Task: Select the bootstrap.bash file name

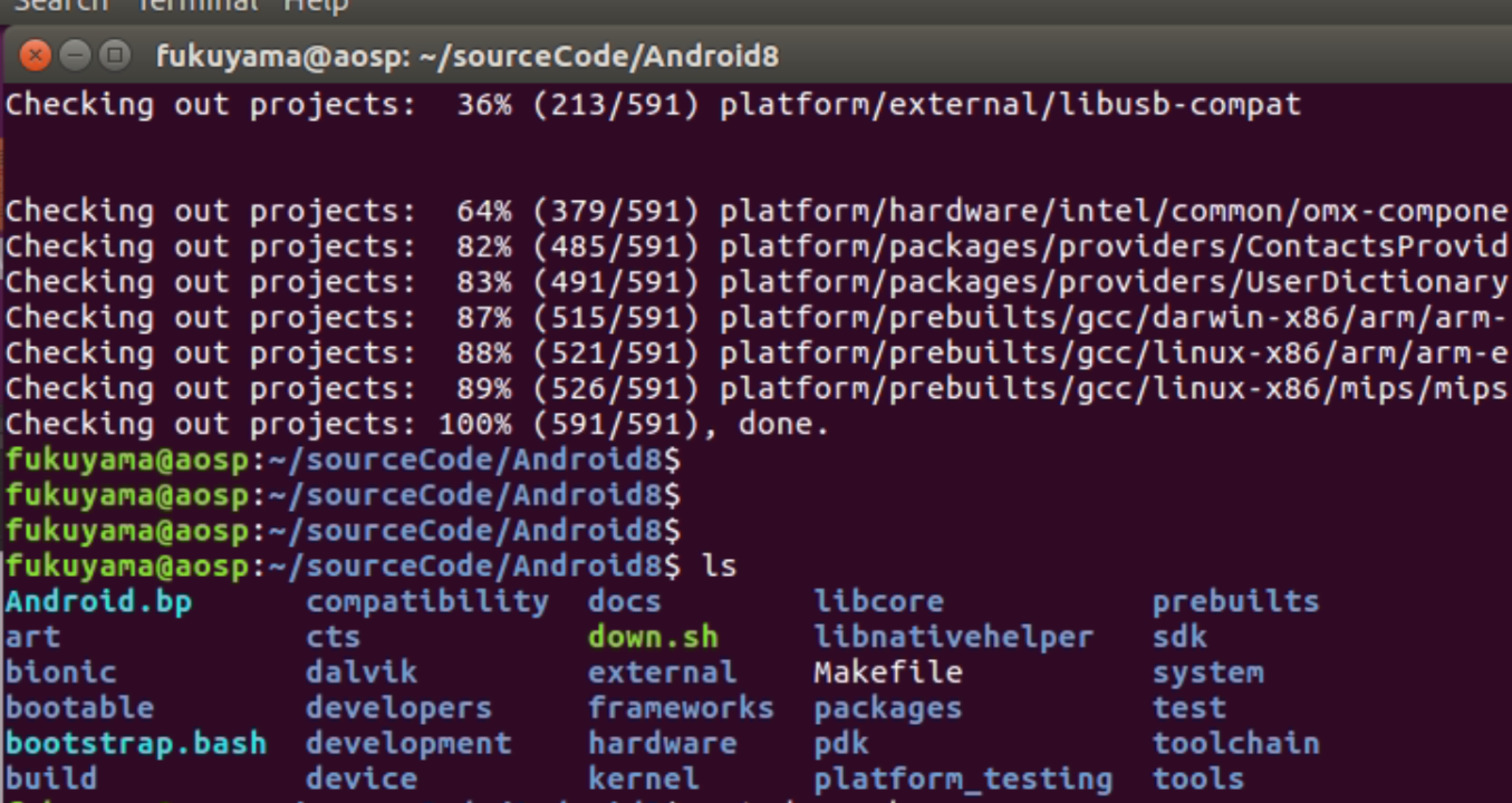Action: [x=136, y=744]
